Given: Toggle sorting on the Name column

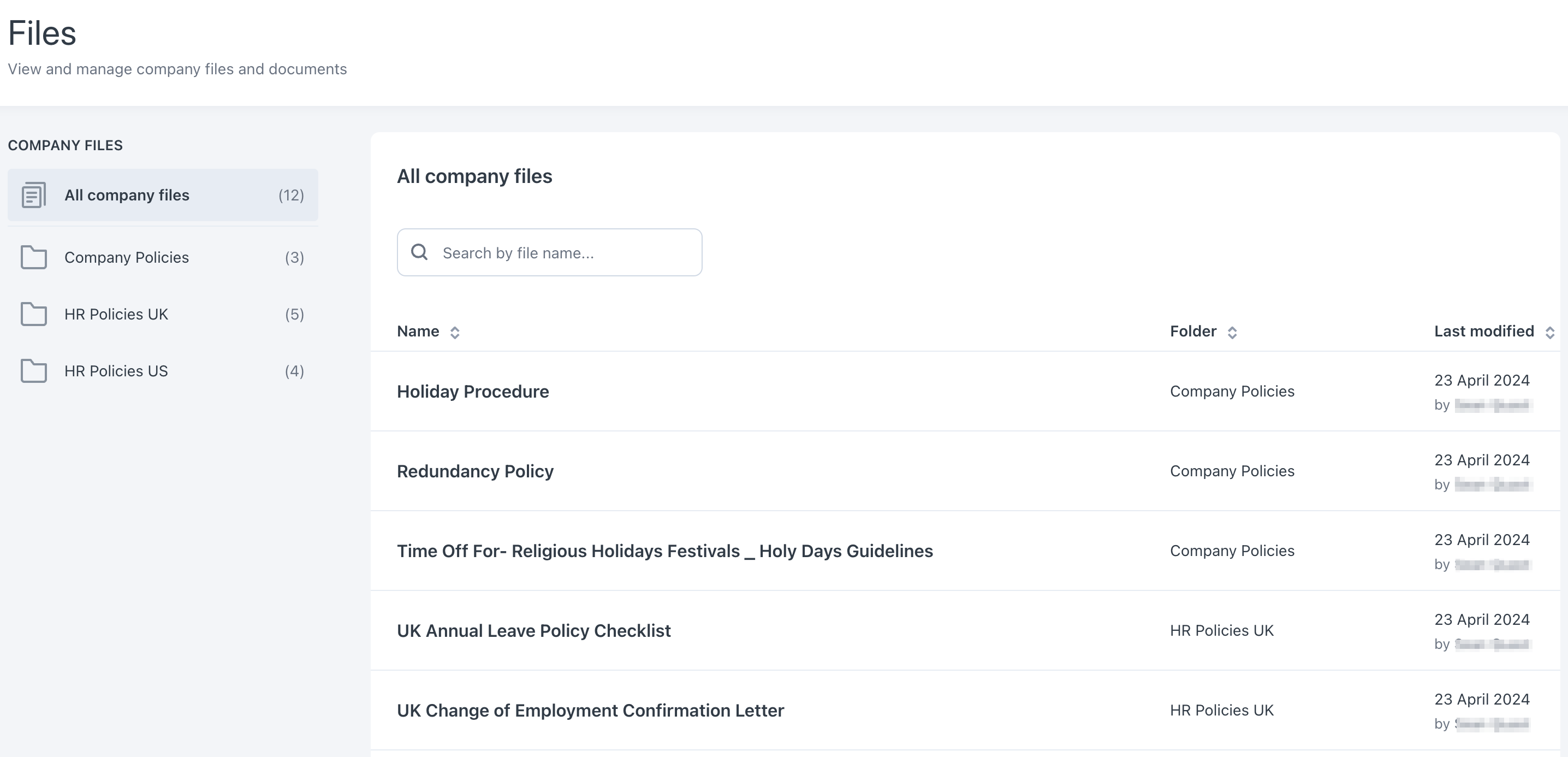Looking at the screenshot, I should click(x=455, y=332).
